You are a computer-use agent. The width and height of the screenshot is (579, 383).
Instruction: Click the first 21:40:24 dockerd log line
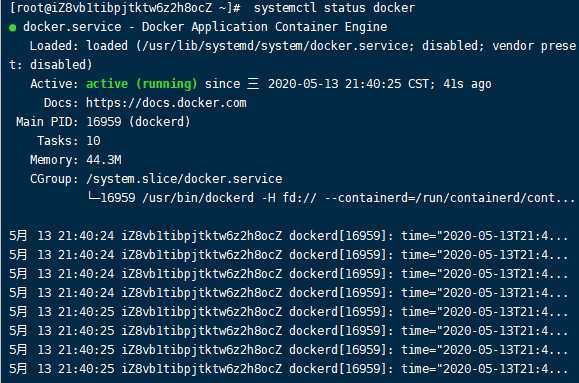pyautogui.click(x=288, y=236)
